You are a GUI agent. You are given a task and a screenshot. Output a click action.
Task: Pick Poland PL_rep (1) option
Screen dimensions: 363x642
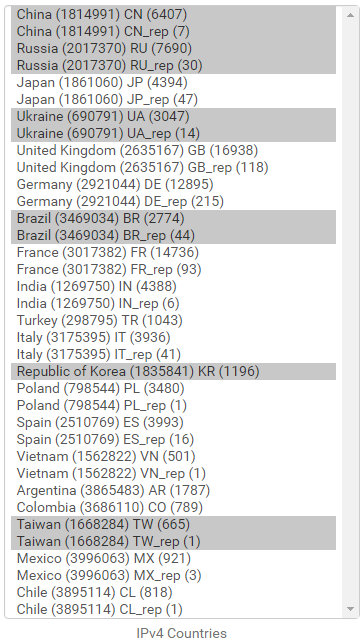click(174, 405)
